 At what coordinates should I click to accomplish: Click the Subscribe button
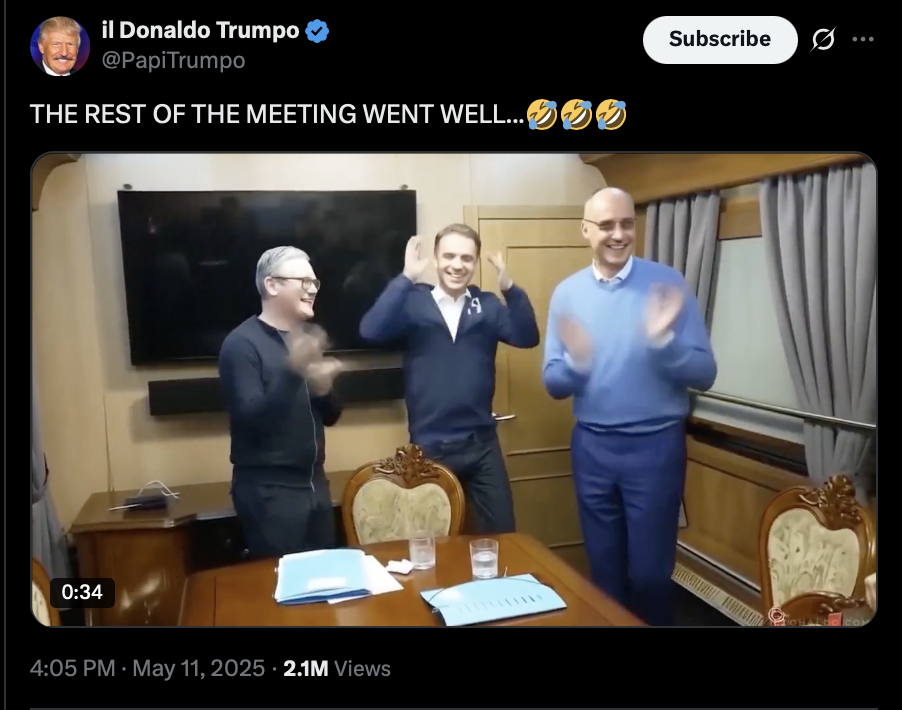tap(720, 39)
